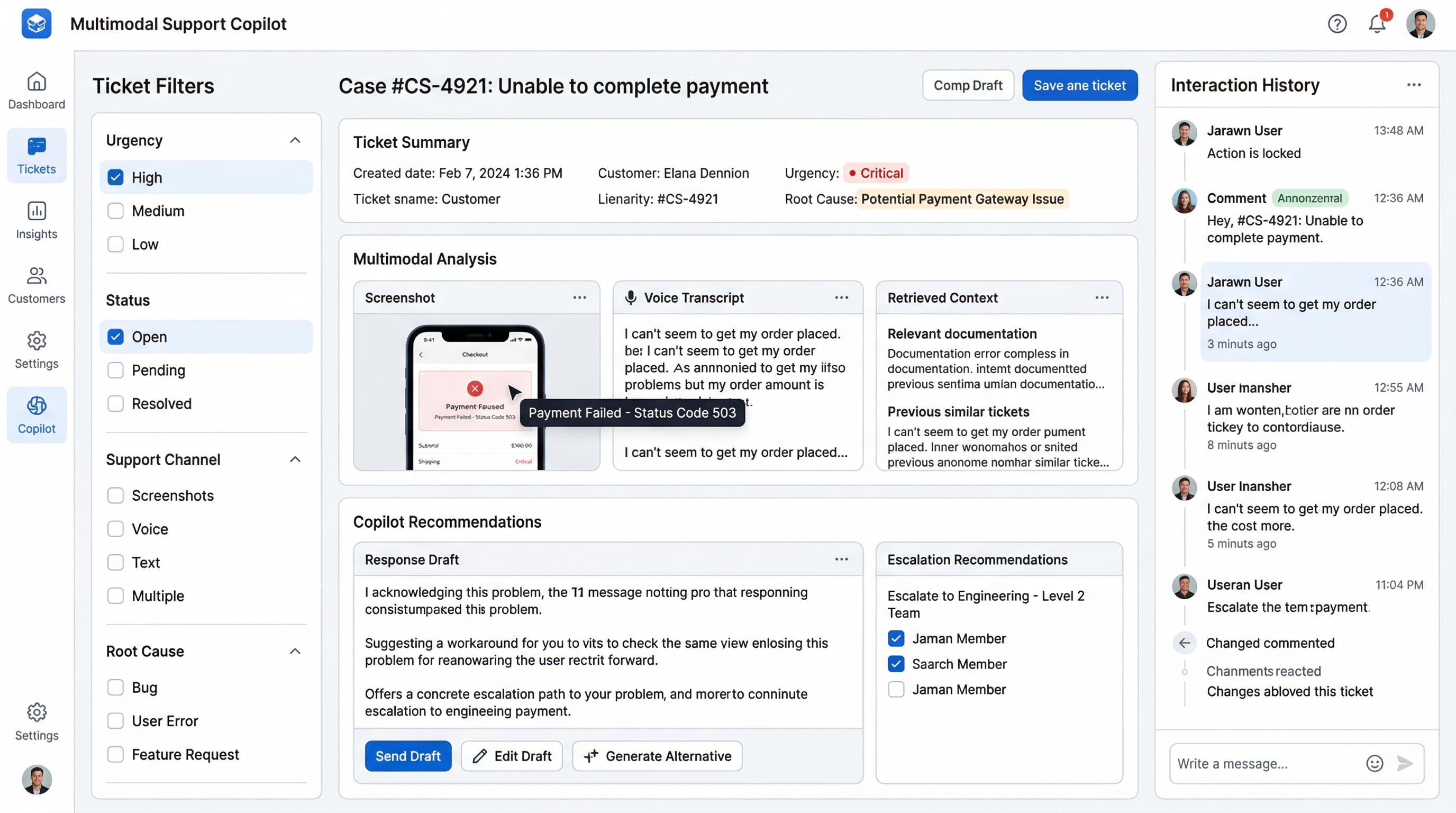1456x813 pixels.
Task: Collapse the Root Cause section
Action: click(295, 651)
